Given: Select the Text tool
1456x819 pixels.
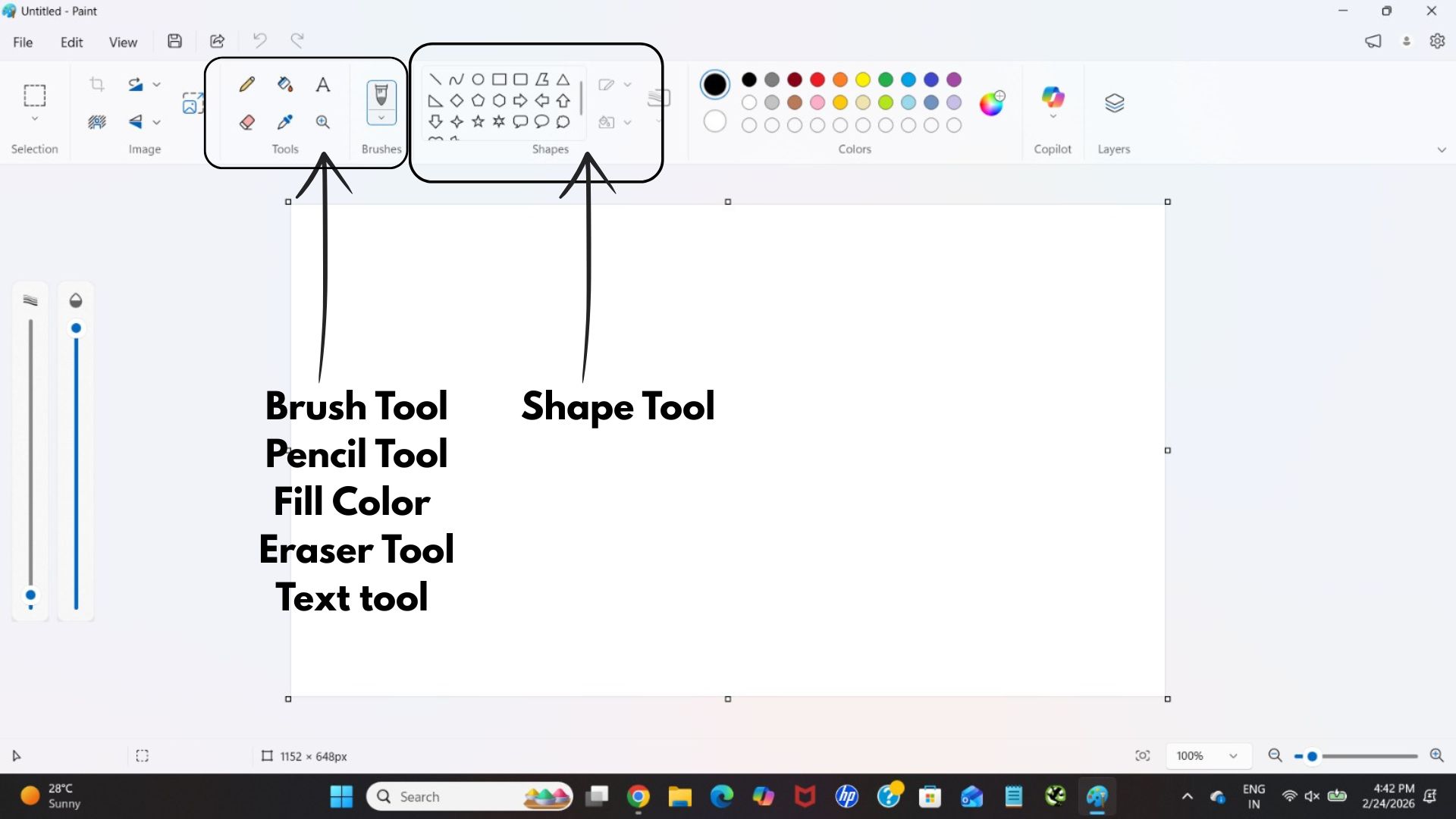Looking at the screenshot, I should coord(322,84).
